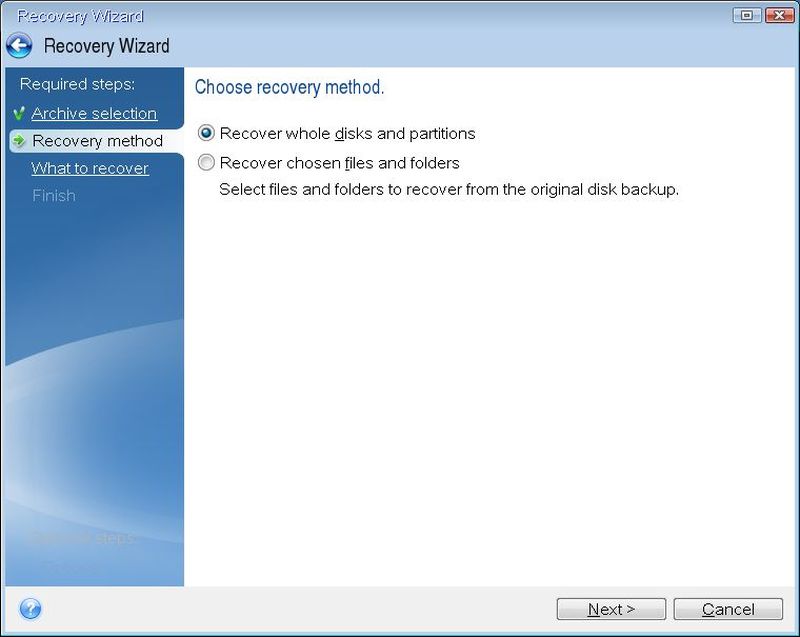Select the Recovery method step in the sidebar
The image size is (800, 637).
coord(97,141)
